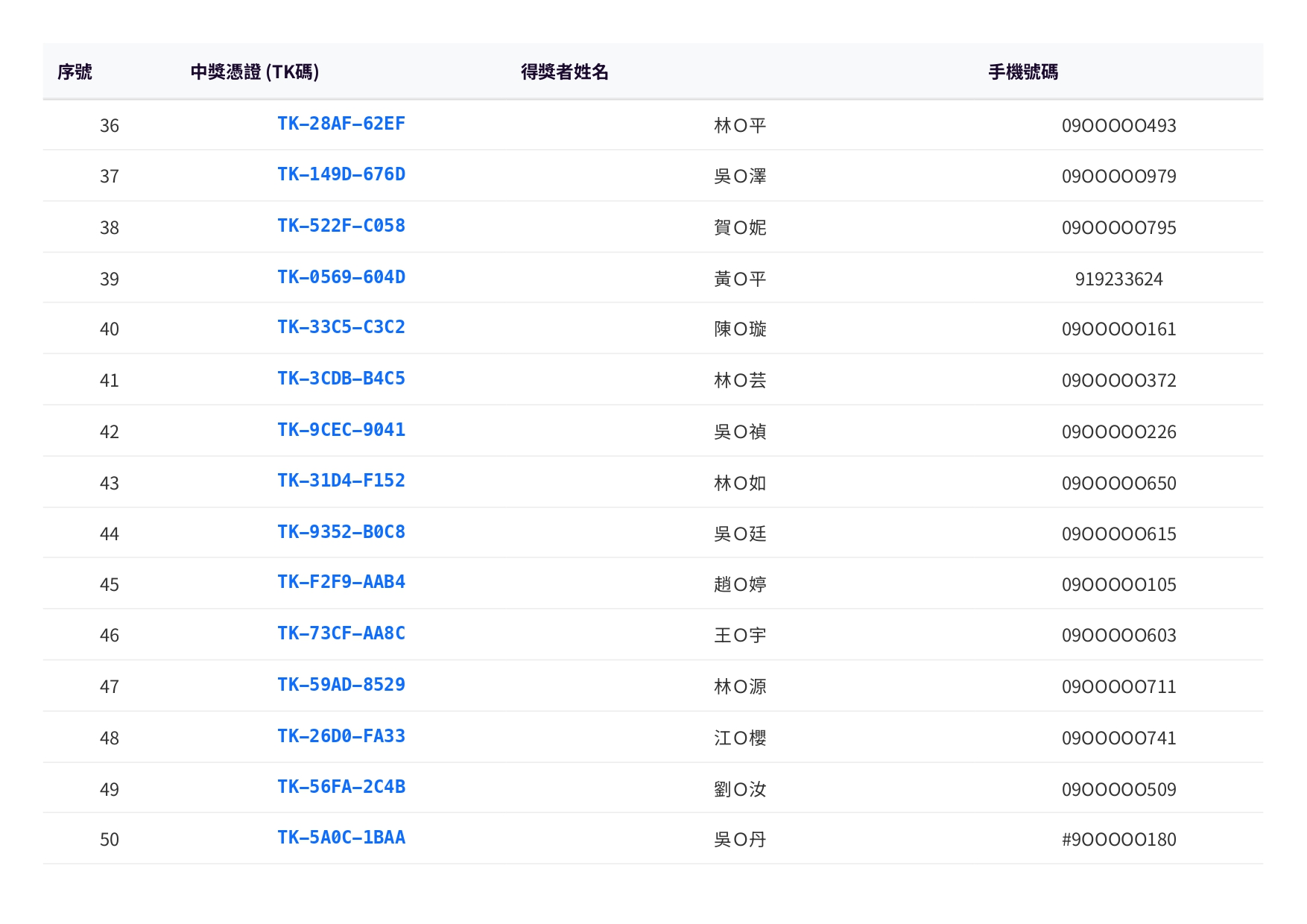The image size is (1307, 924).
Task: Open the TK-73CF-AA8C voucher
Action: click(x=341, y=633)
